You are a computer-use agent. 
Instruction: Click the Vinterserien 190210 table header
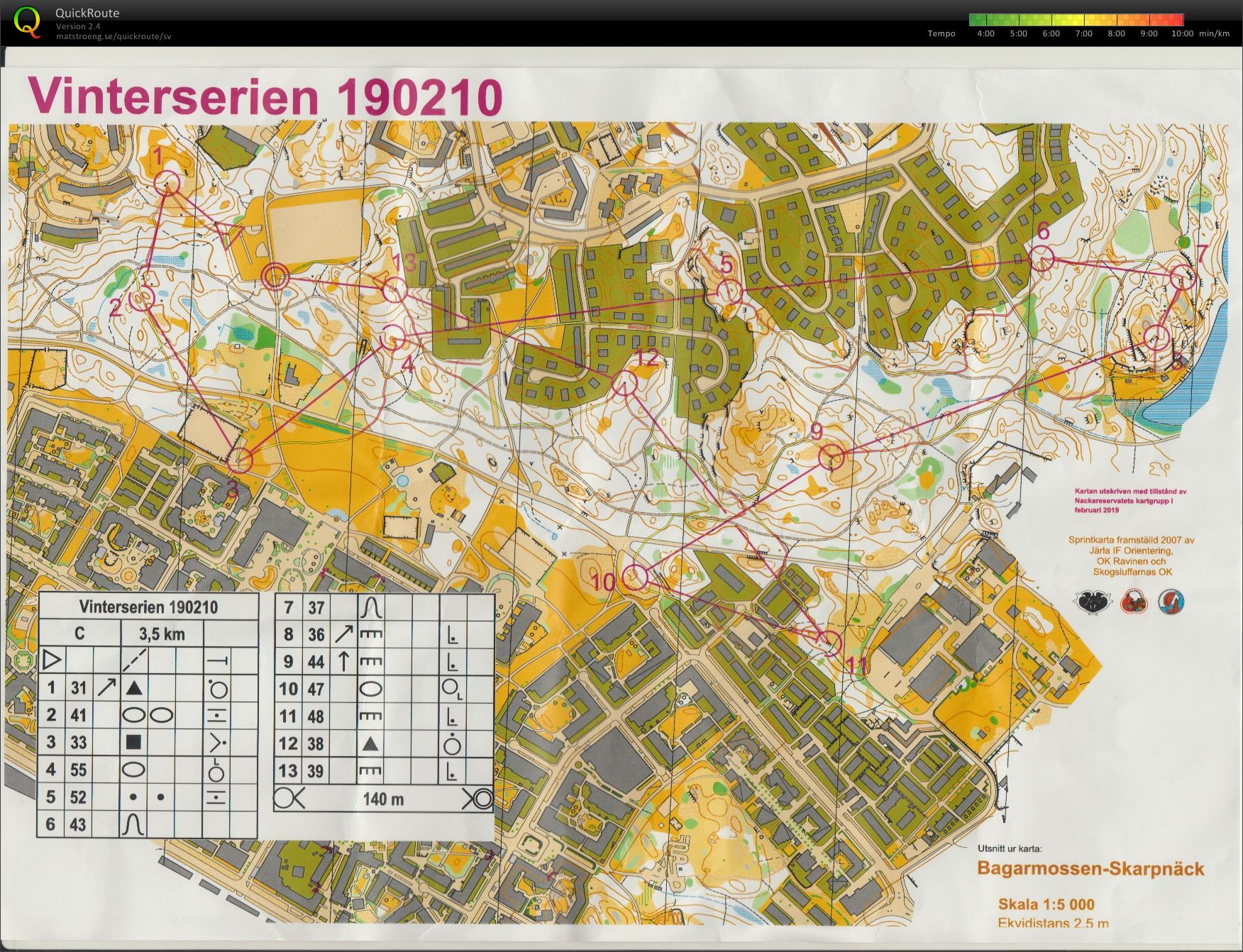pyautogui.click(x=148, y=607)
